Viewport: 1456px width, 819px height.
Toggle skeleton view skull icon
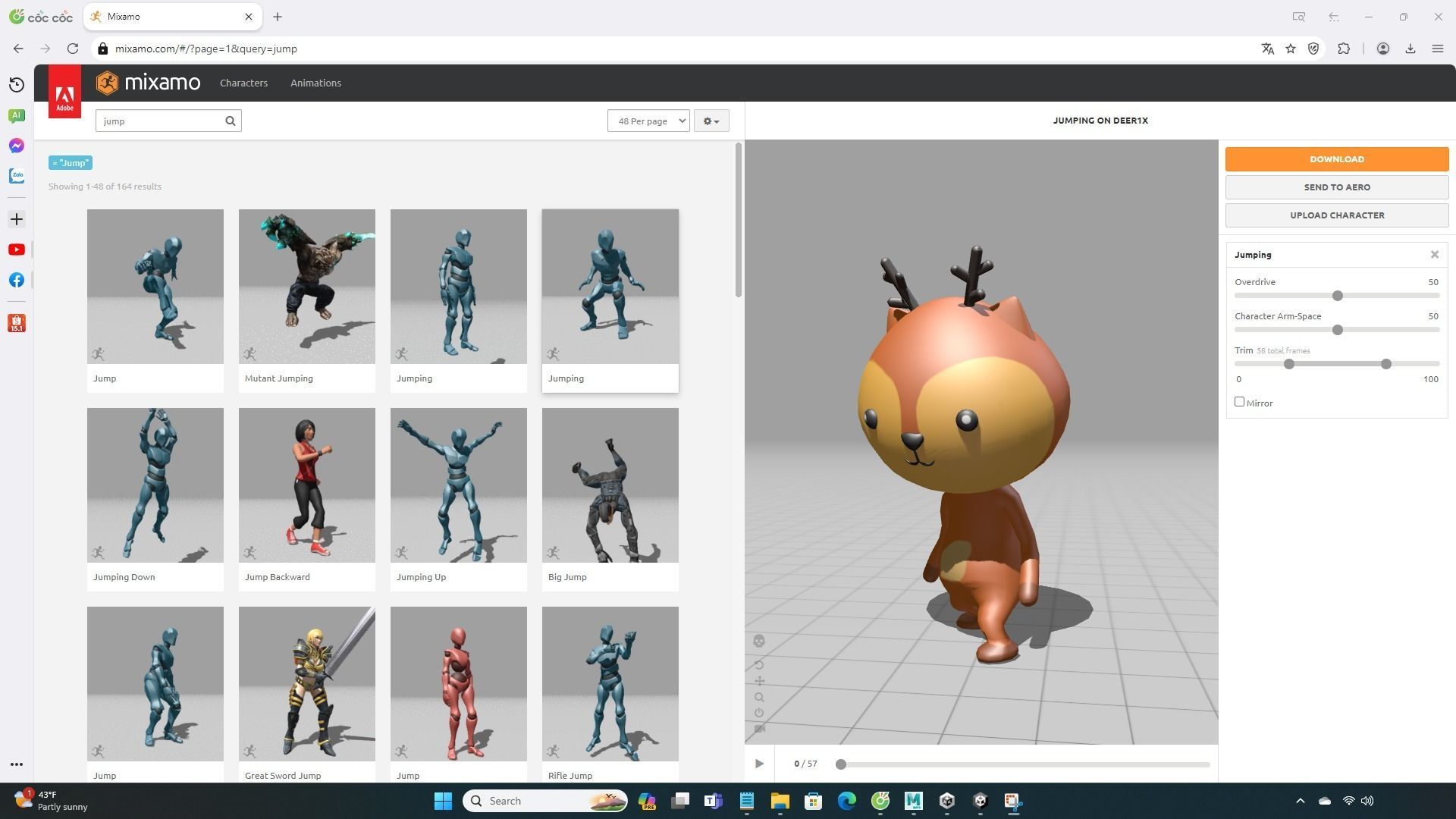[x=759, y=642]
